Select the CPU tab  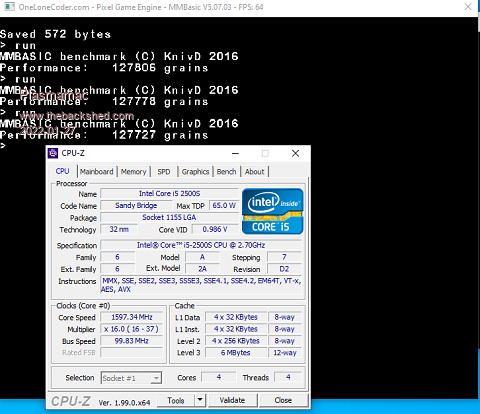pos(62,171)
